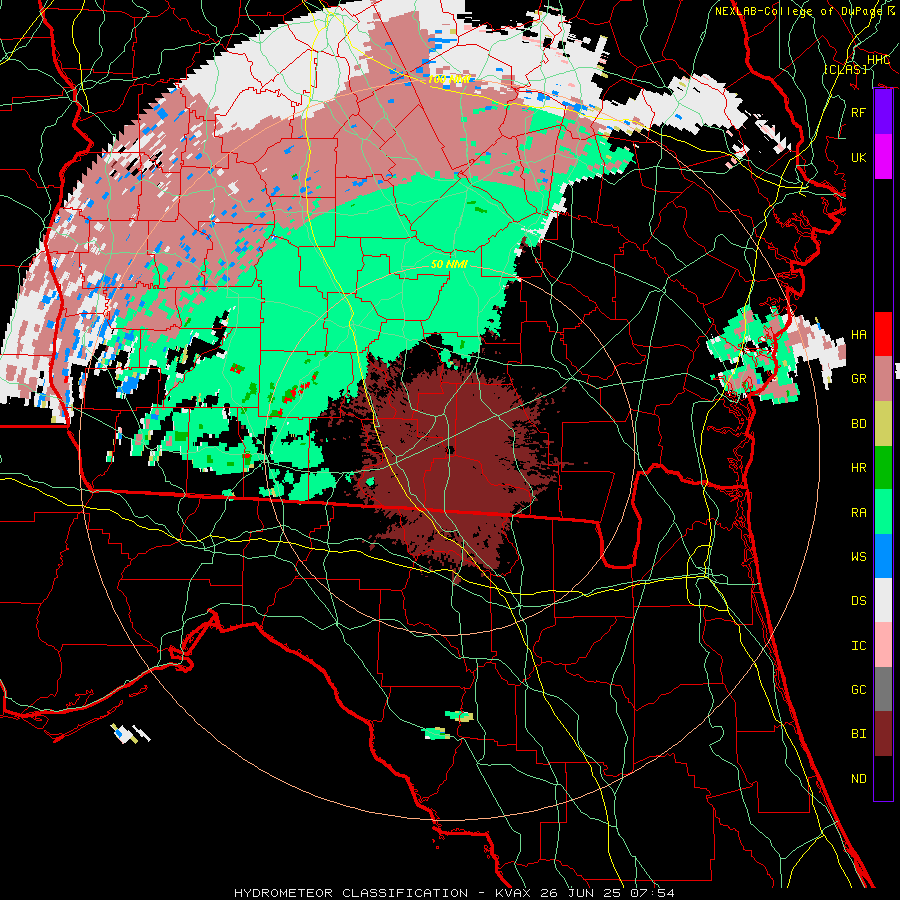The image size is (900, 900).
Task: Select the DS dry snow swatch
Action: tap(883, 600)
